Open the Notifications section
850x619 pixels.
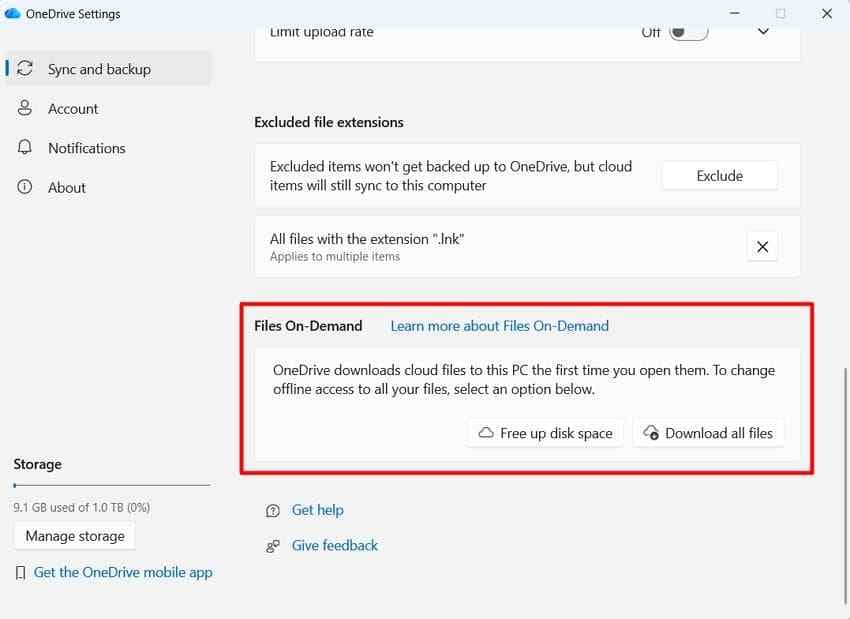[x=107, y=148]
